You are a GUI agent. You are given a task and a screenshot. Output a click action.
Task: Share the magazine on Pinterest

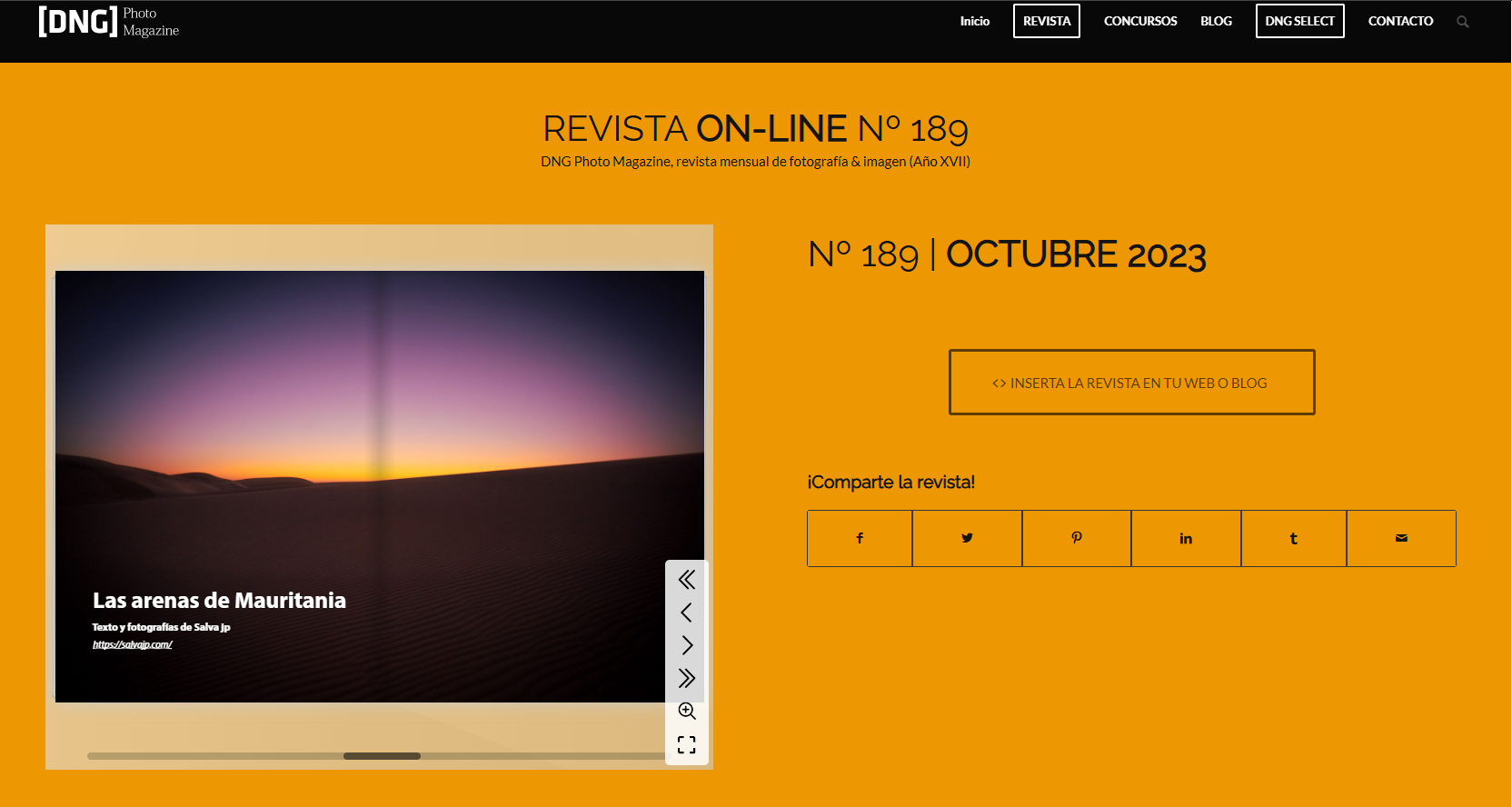(1077, 538)
